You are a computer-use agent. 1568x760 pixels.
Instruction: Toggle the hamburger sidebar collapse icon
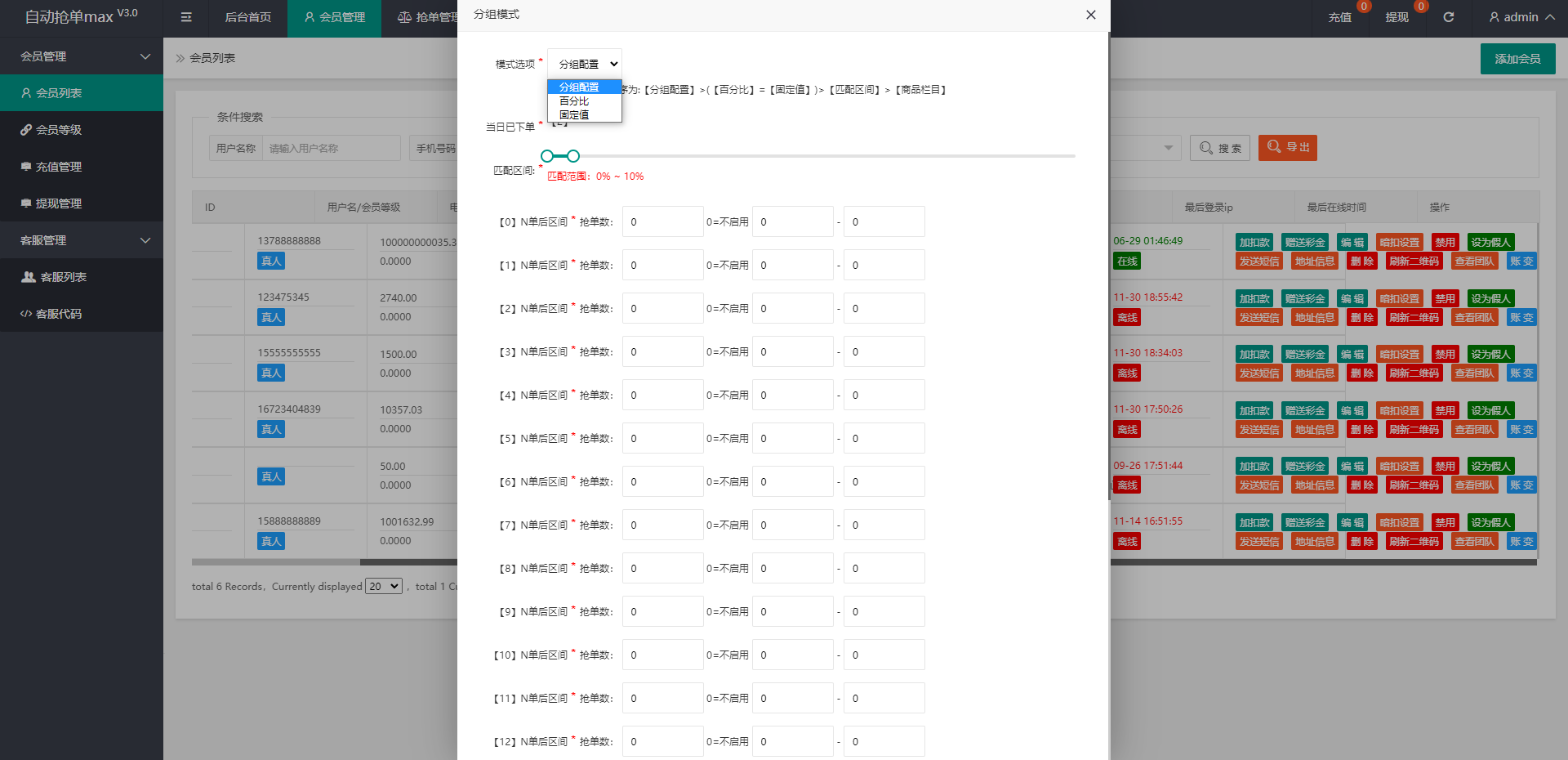pos(186,17)
